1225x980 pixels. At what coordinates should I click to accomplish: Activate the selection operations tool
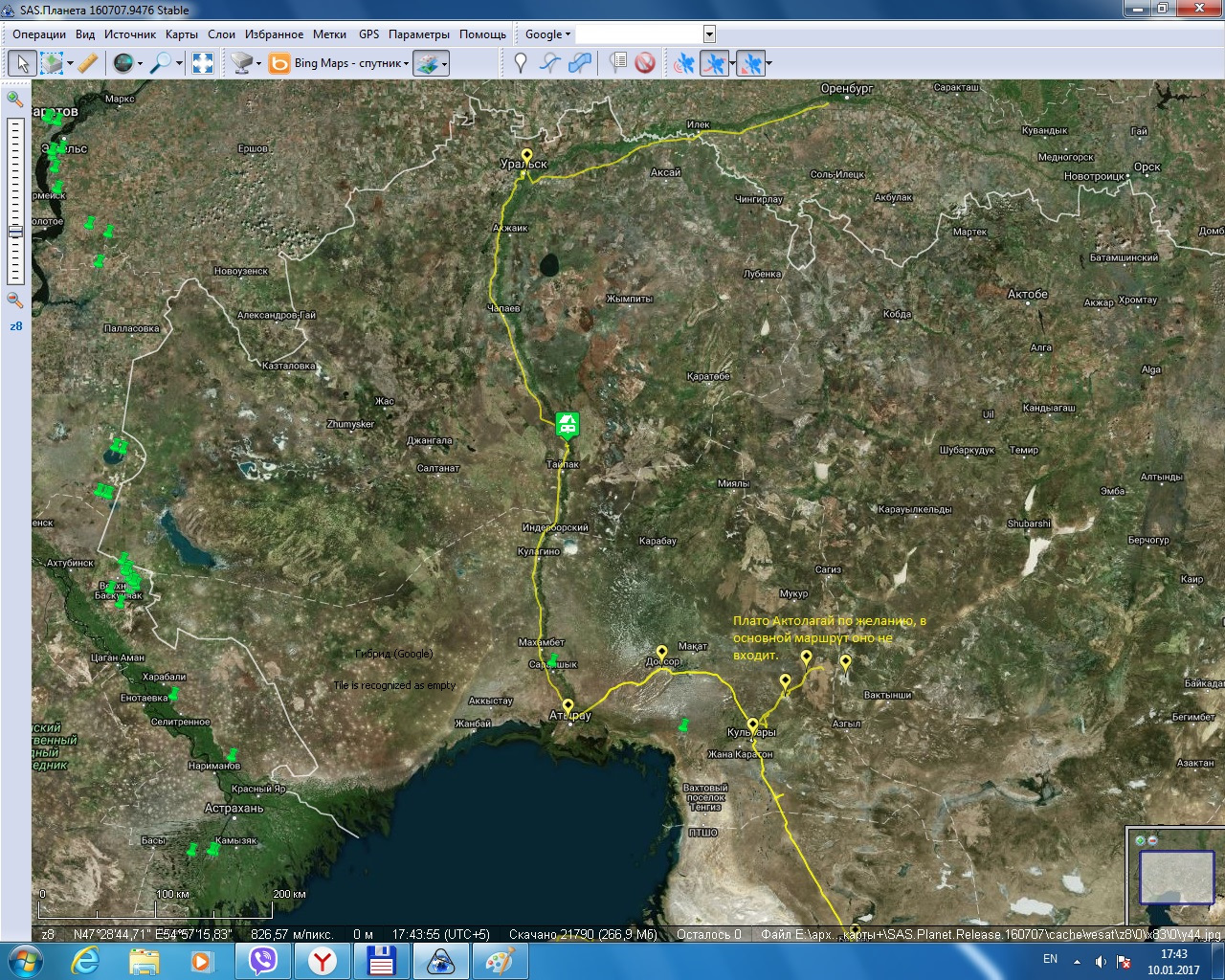[52, 63]
